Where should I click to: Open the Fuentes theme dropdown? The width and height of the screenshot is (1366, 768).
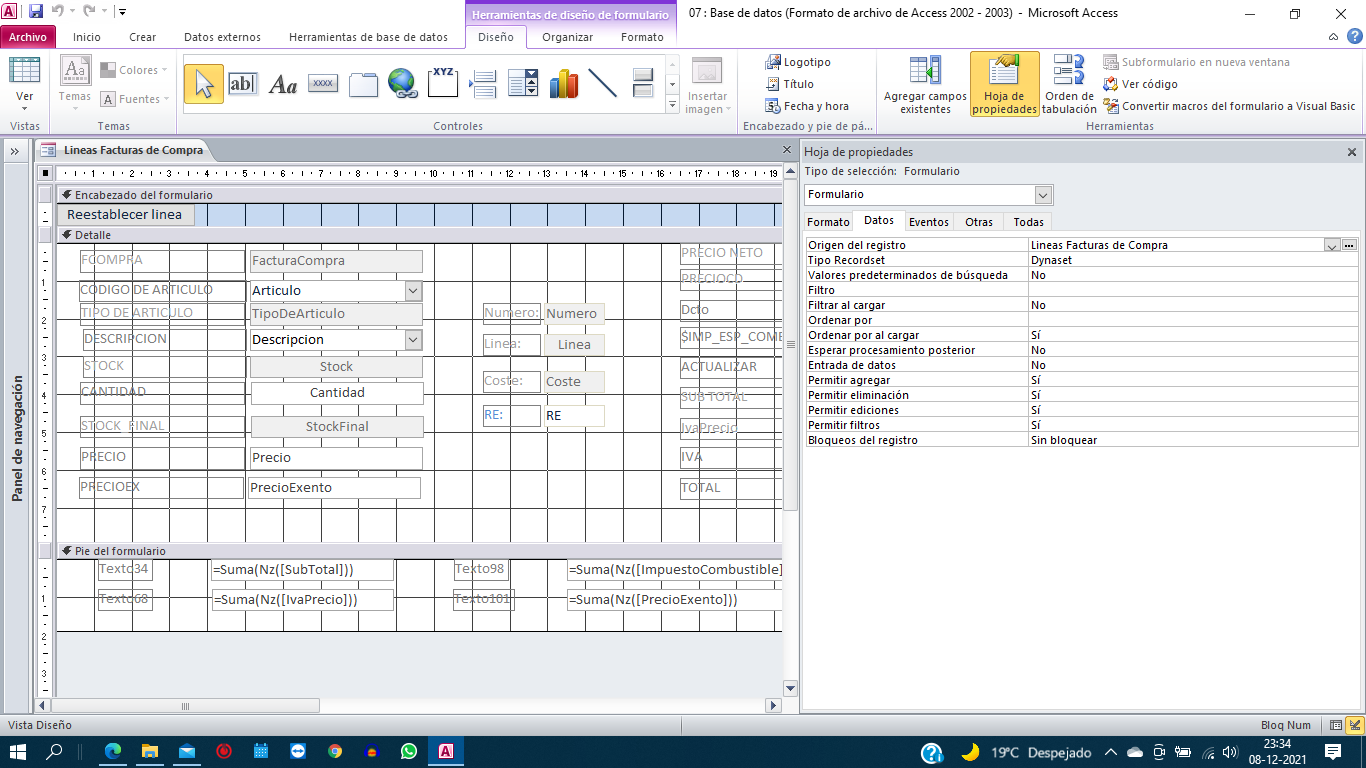tap(134, 99)
